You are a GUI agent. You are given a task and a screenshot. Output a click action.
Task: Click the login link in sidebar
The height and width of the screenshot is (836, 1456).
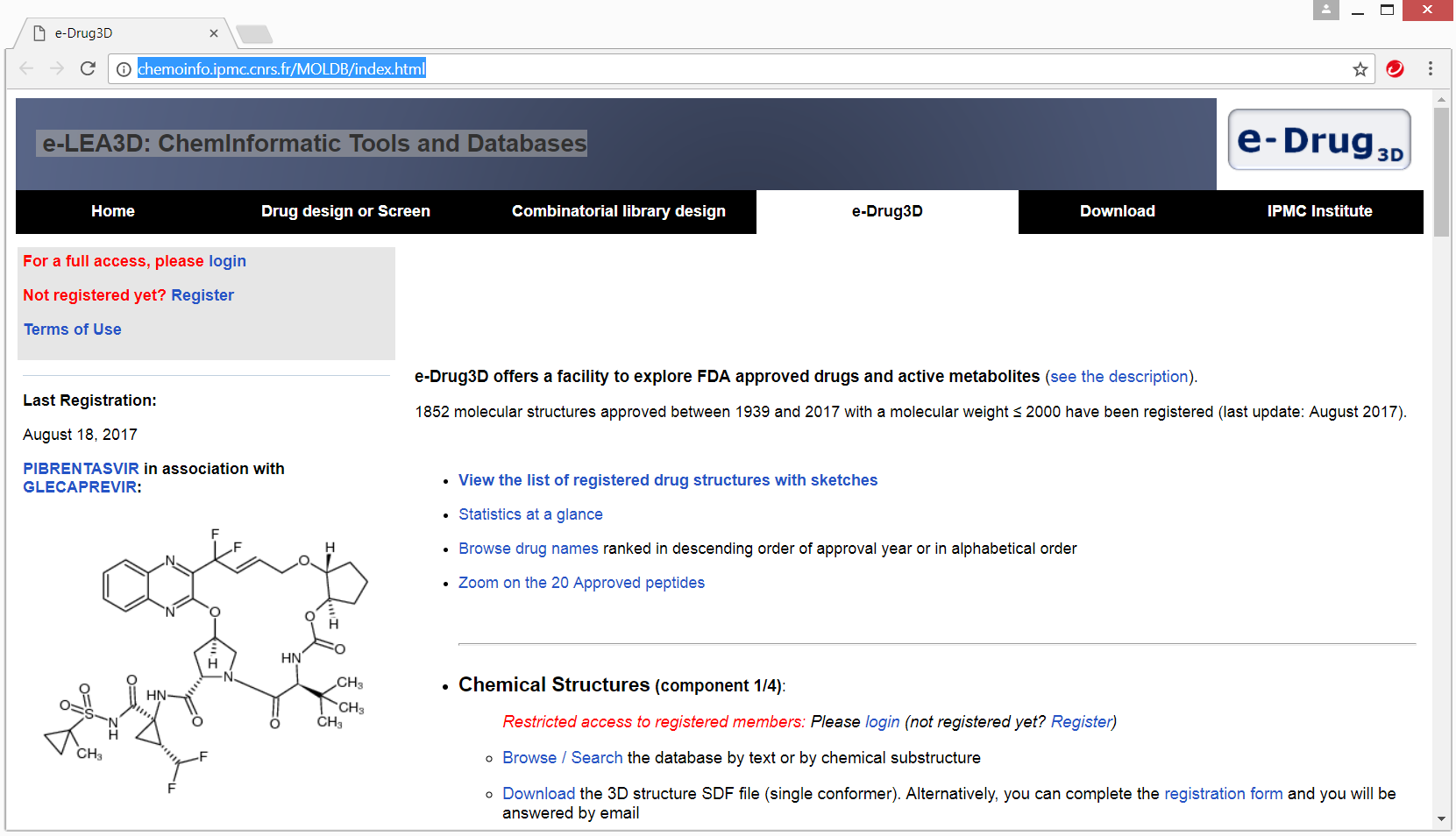(x=227, y=261)
